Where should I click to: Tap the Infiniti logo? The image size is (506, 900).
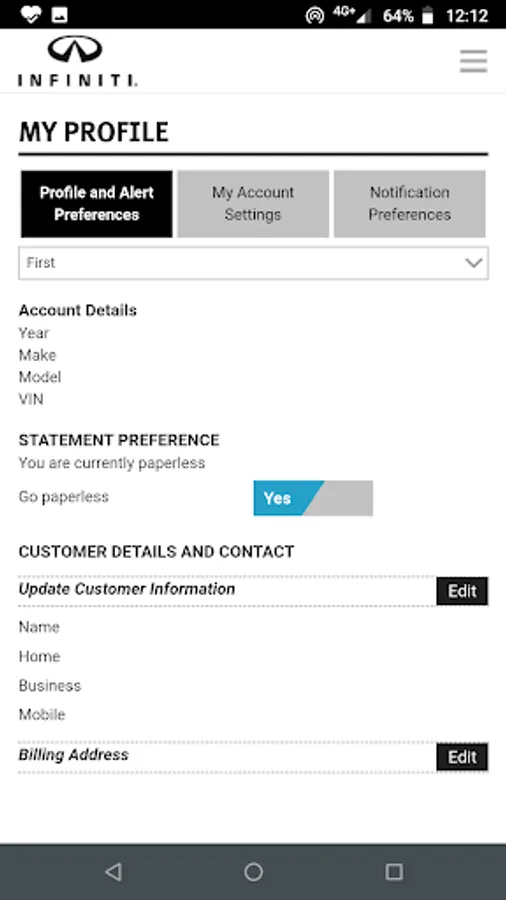tap(77, 61)
